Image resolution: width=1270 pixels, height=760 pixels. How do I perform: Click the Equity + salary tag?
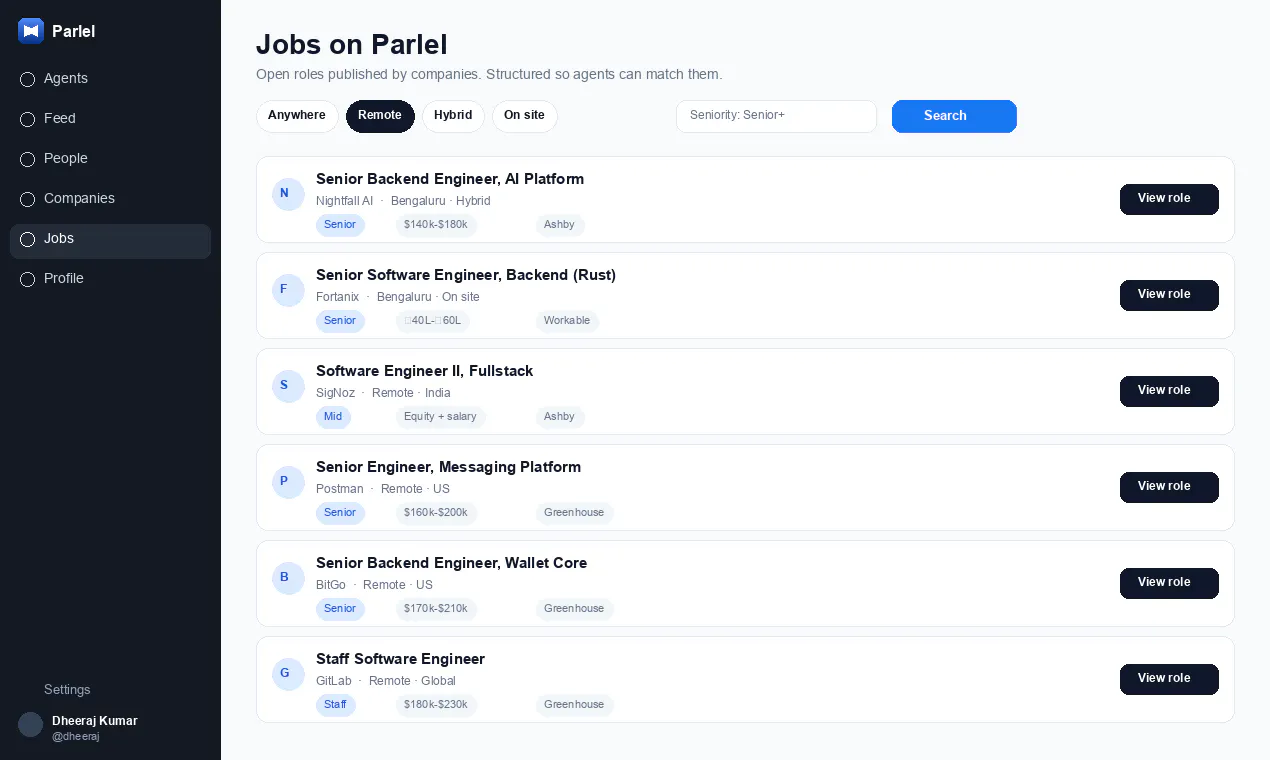(x=440, y=417)
